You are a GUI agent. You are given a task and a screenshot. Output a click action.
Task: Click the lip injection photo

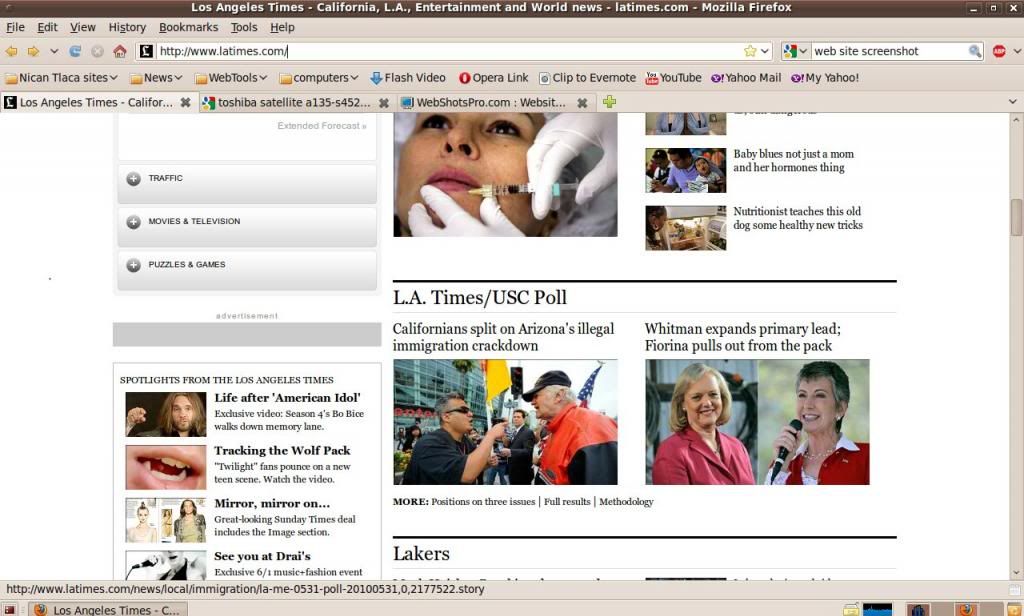[x=505, y=175]
